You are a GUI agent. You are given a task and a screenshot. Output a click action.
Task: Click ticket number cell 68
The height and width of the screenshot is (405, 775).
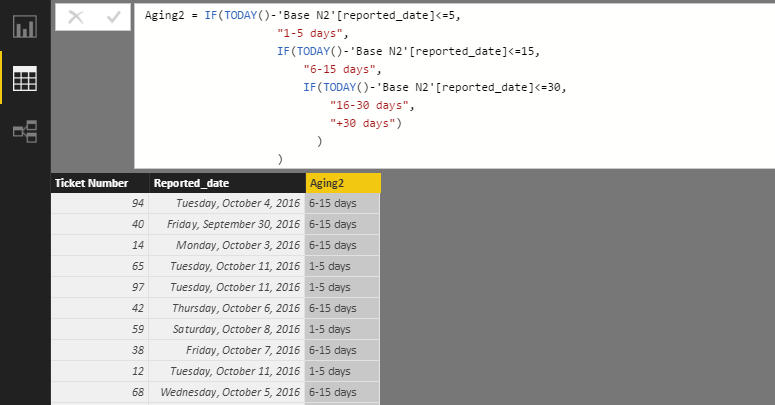tap(100, 392)
